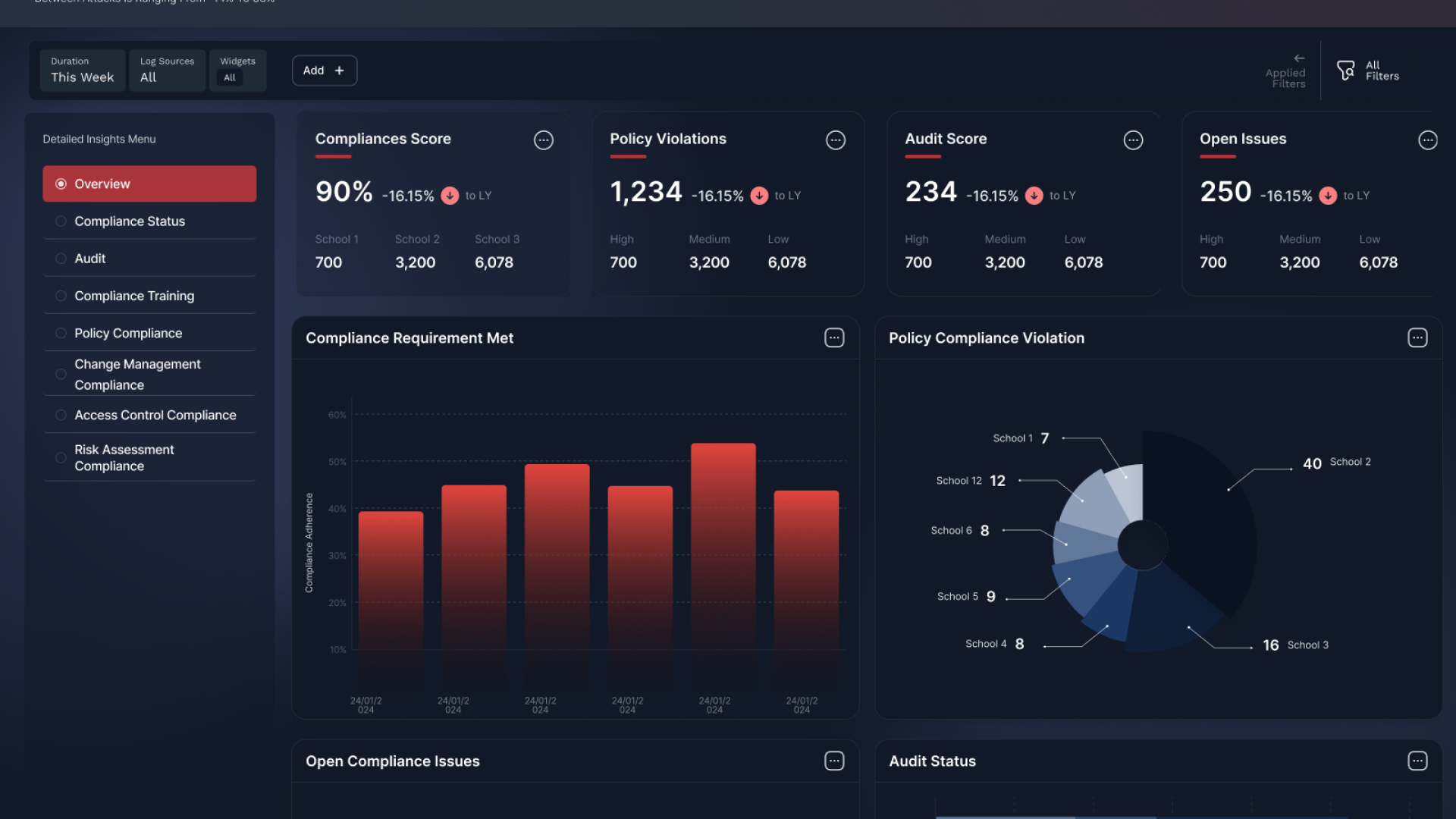Screen dimensions: 1456x819
Task: Click the All Filters funnel icon
Action: pyautogui.click(x=1346, y=71)
